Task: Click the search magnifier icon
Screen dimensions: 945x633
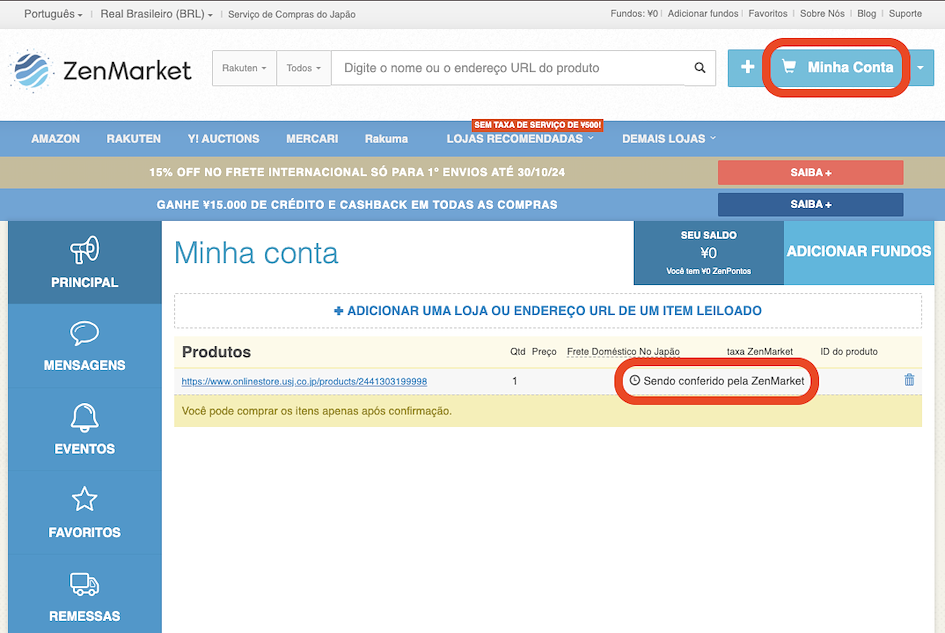Action: 700,68
